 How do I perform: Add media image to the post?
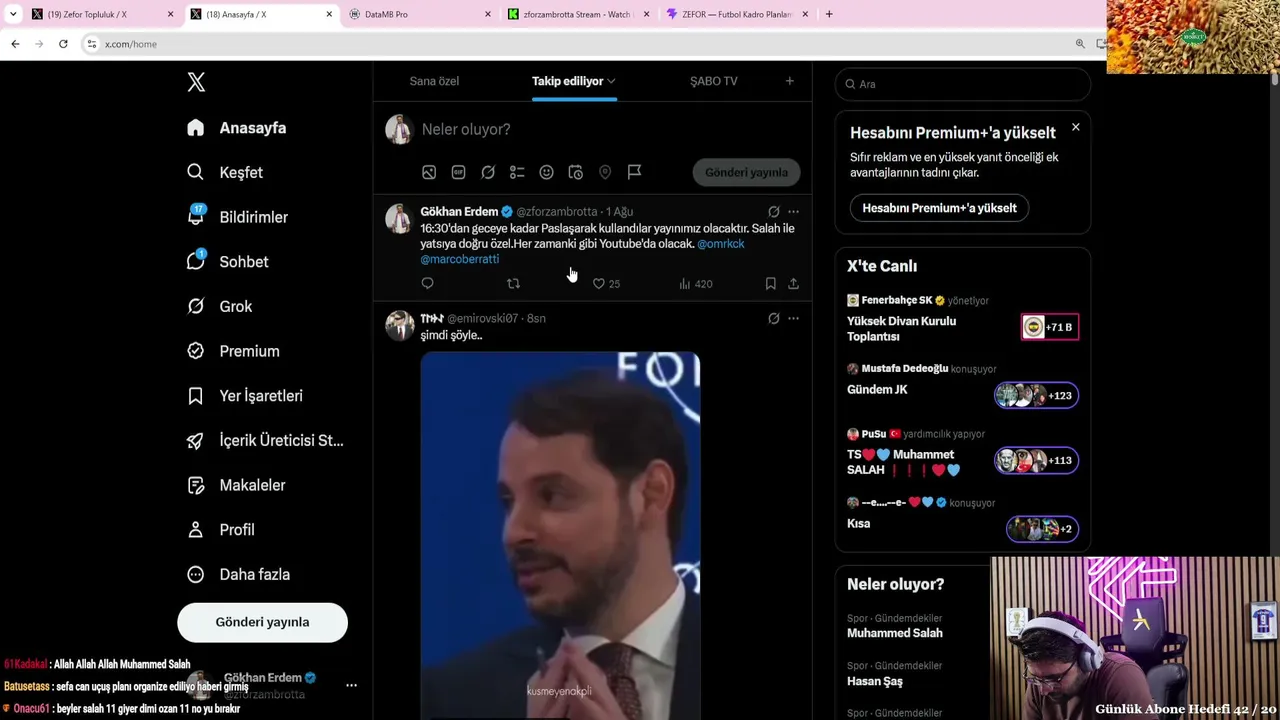(x=429, y=172)
